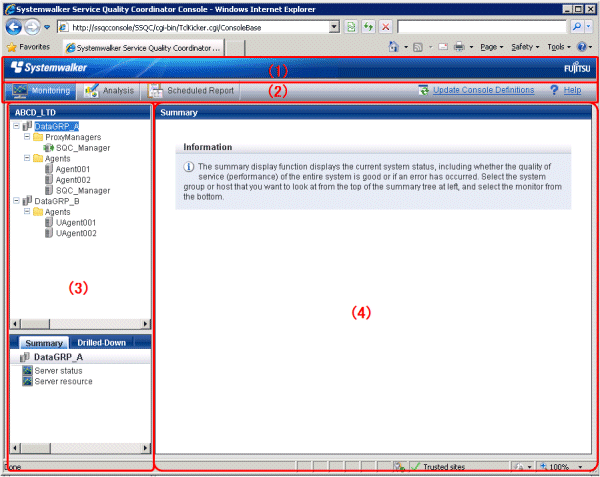Select UAgent001 in the tree
Image resolution: width=600 pixels, height=477 pixels.
76,223
